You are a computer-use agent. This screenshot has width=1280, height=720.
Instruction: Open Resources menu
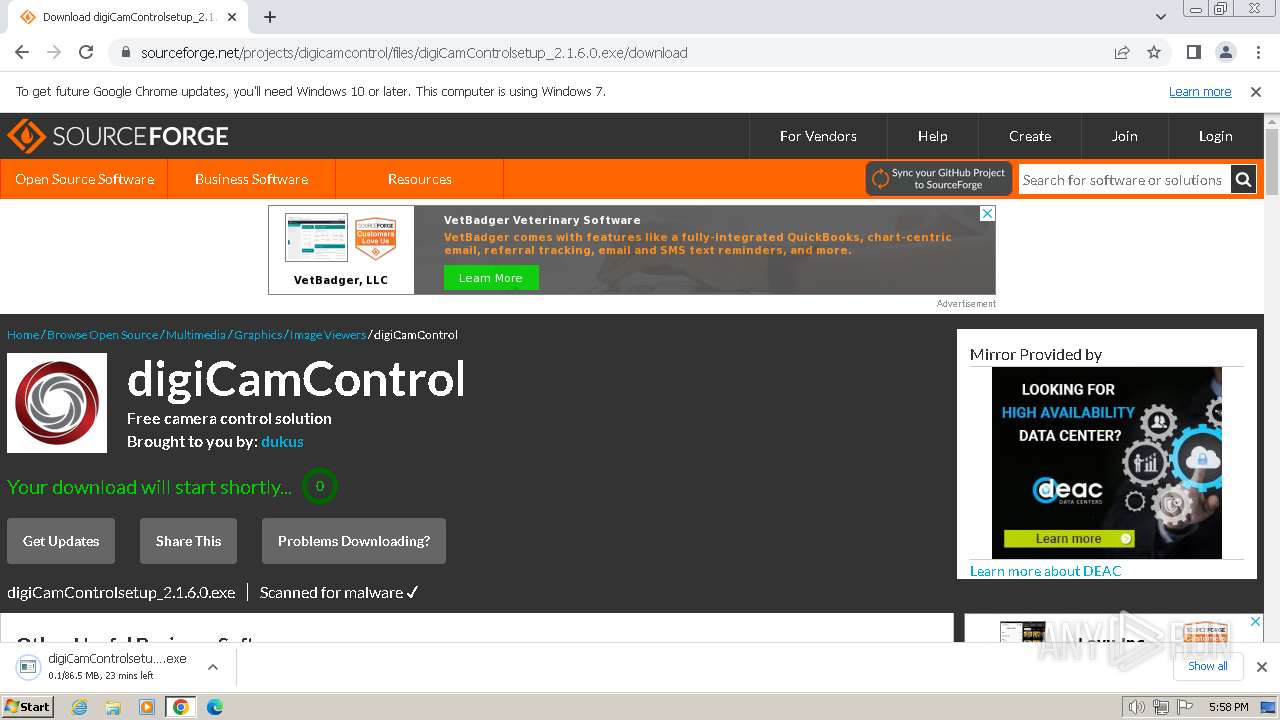pos(419,179)
